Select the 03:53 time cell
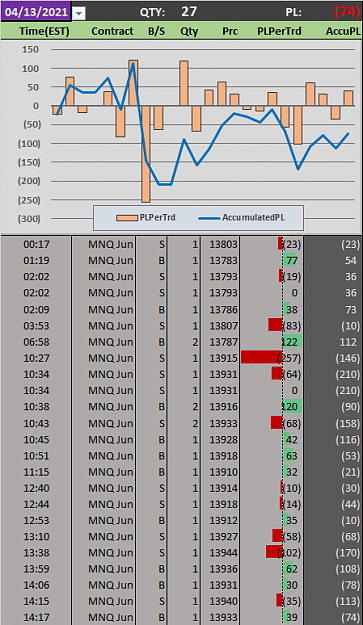 click(x=36, y=326)
